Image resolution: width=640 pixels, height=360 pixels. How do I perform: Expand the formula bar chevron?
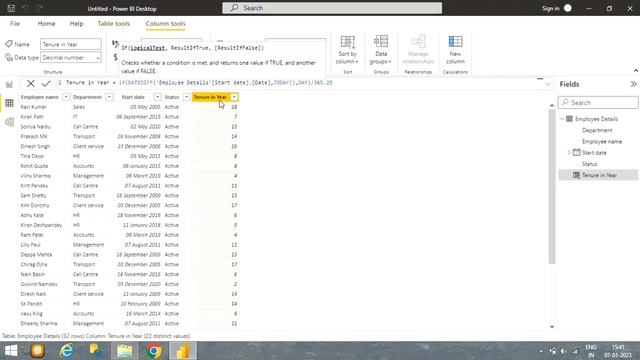tap(547, 84)
